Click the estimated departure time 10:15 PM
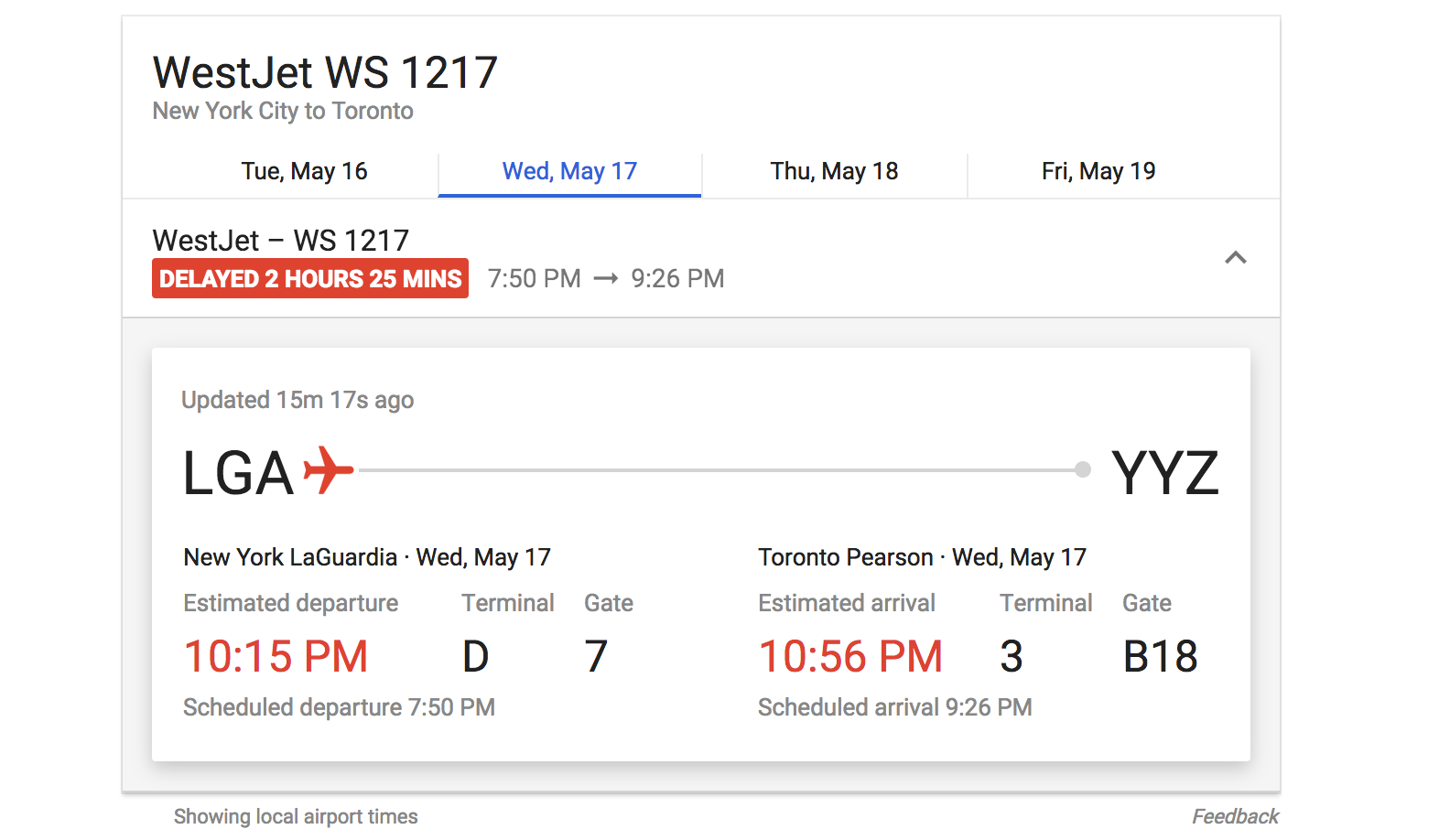Image resolution: width=1439 pixels, height=840 pixels. (x=276, y=656)
